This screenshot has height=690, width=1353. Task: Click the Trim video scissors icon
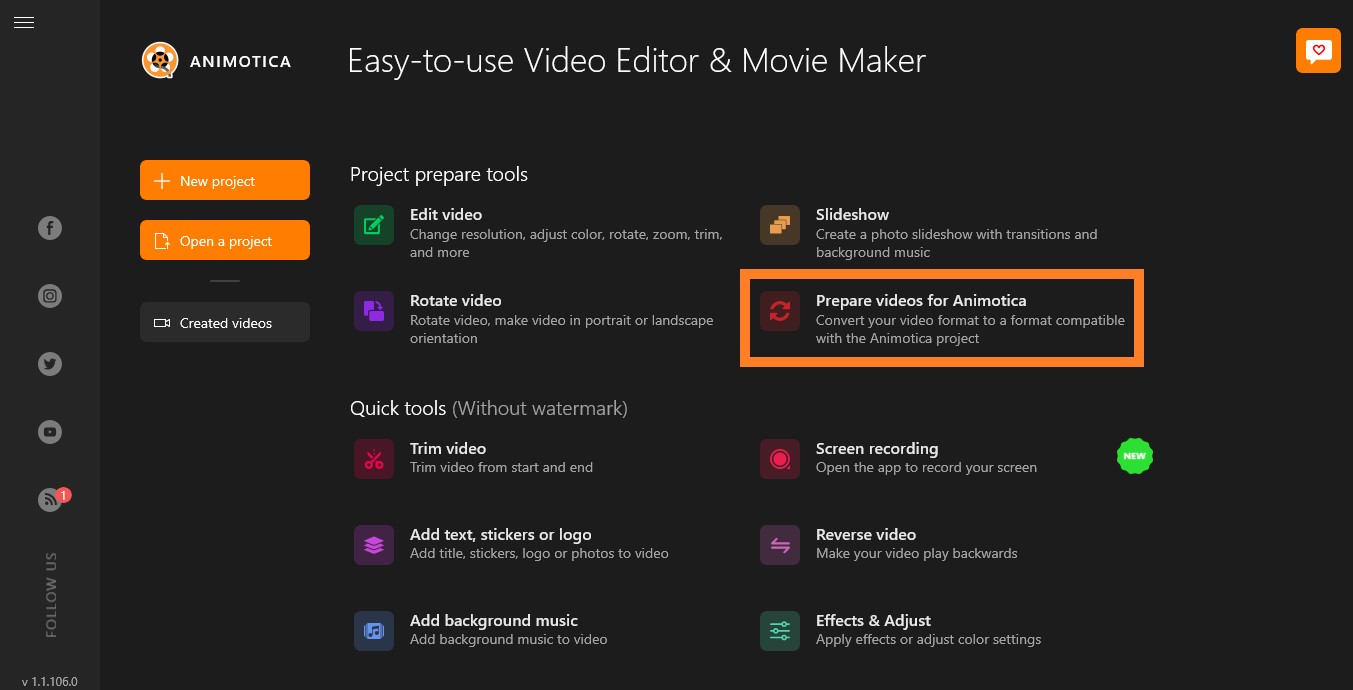[x=374, y=459]
